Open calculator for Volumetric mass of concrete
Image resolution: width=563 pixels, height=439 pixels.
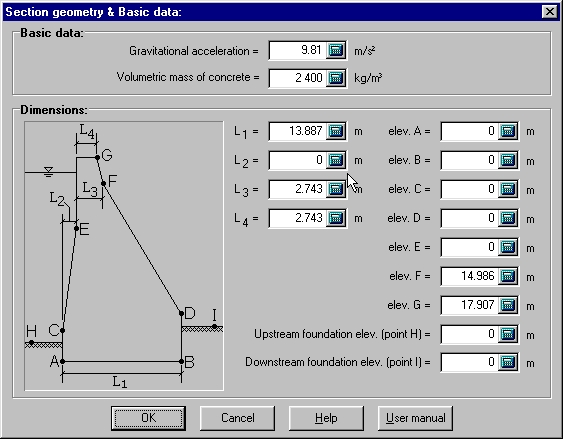336,78
